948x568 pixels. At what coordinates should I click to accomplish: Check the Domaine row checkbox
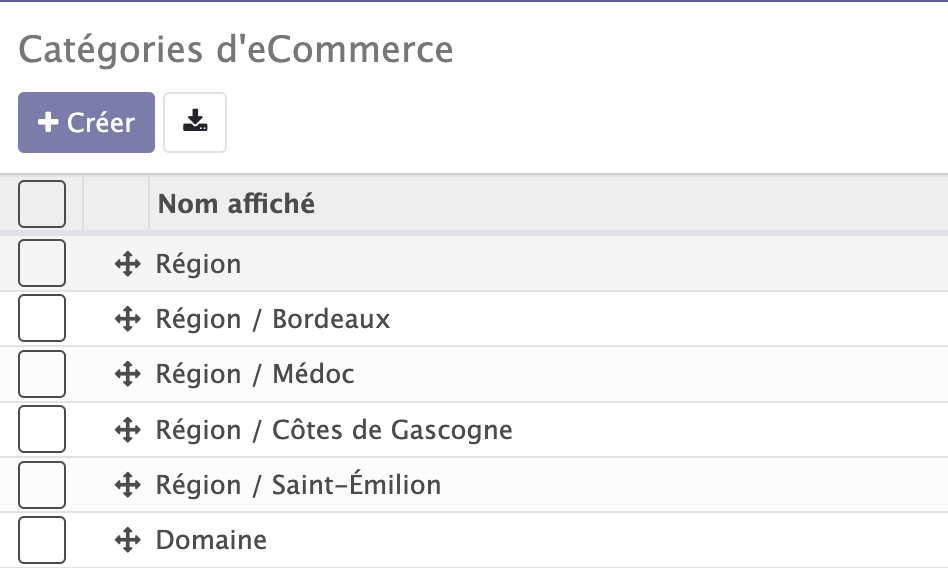tap(42, 540)
